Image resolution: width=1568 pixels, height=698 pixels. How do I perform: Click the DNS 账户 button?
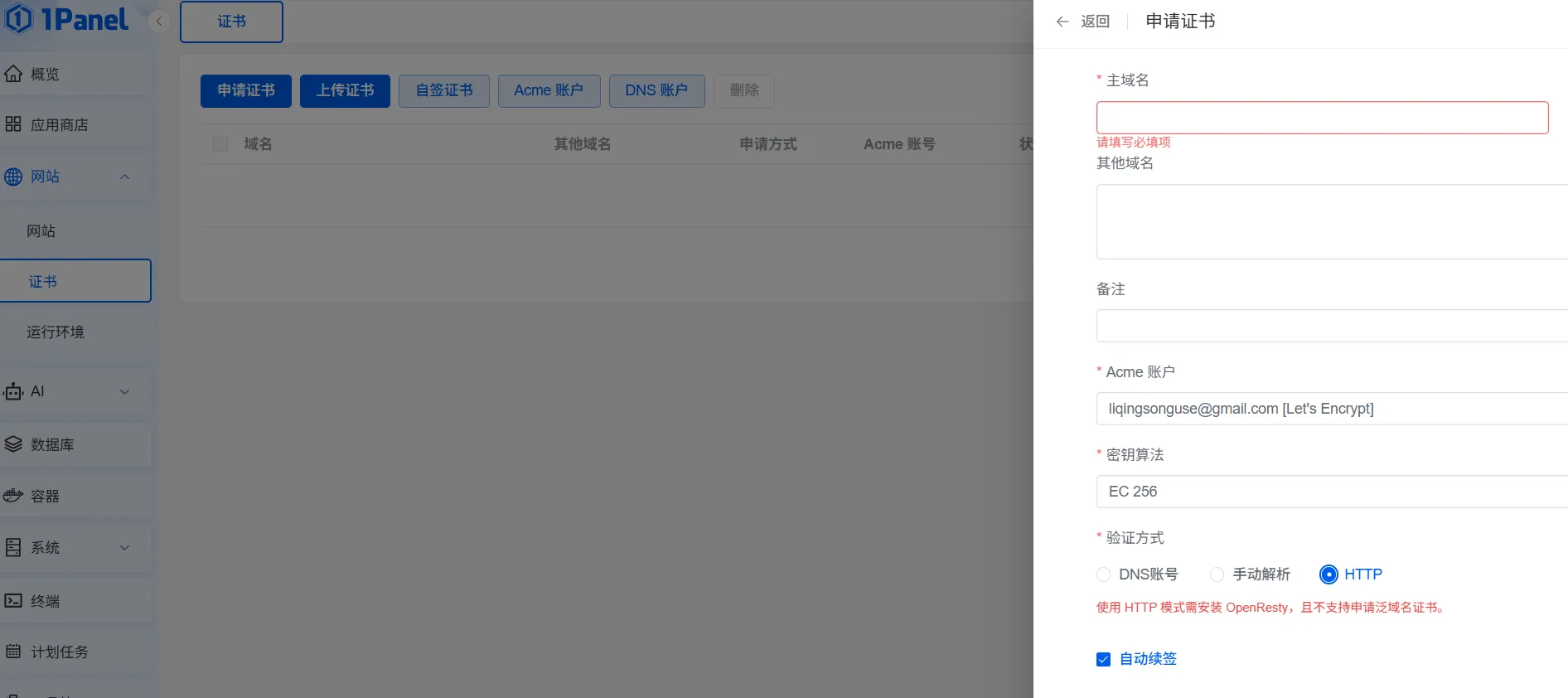[x=657, y=90]
